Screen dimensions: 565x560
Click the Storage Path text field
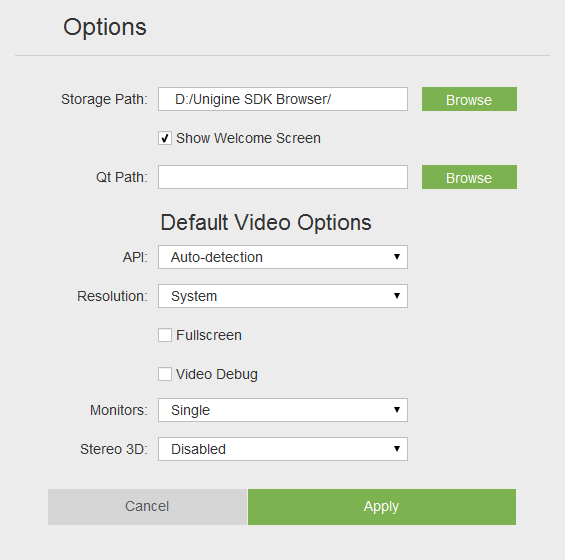(x=283, y=99)
